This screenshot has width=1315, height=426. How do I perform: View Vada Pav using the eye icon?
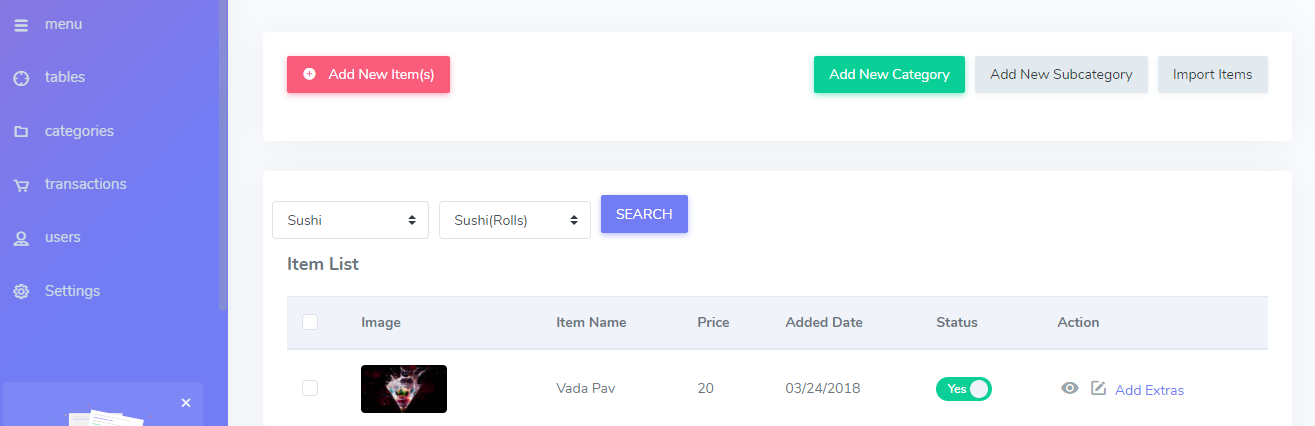coord(1070,388)
